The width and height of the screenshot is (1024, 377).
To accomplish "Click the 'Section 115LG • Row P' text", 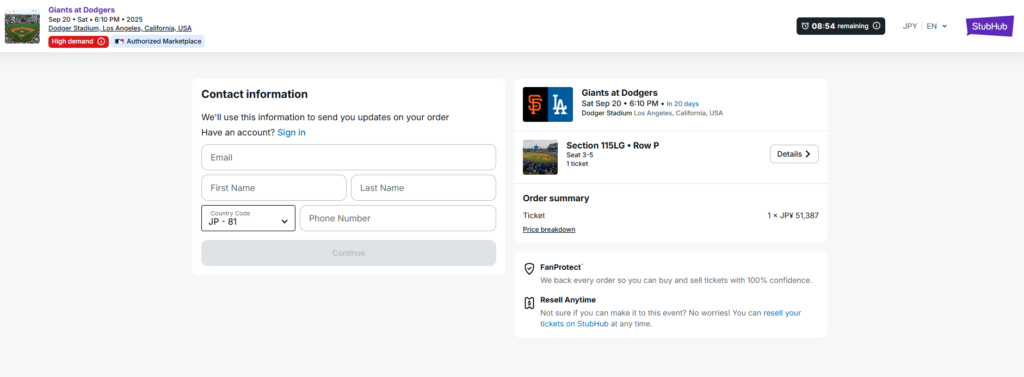I will tap(613, 145).
